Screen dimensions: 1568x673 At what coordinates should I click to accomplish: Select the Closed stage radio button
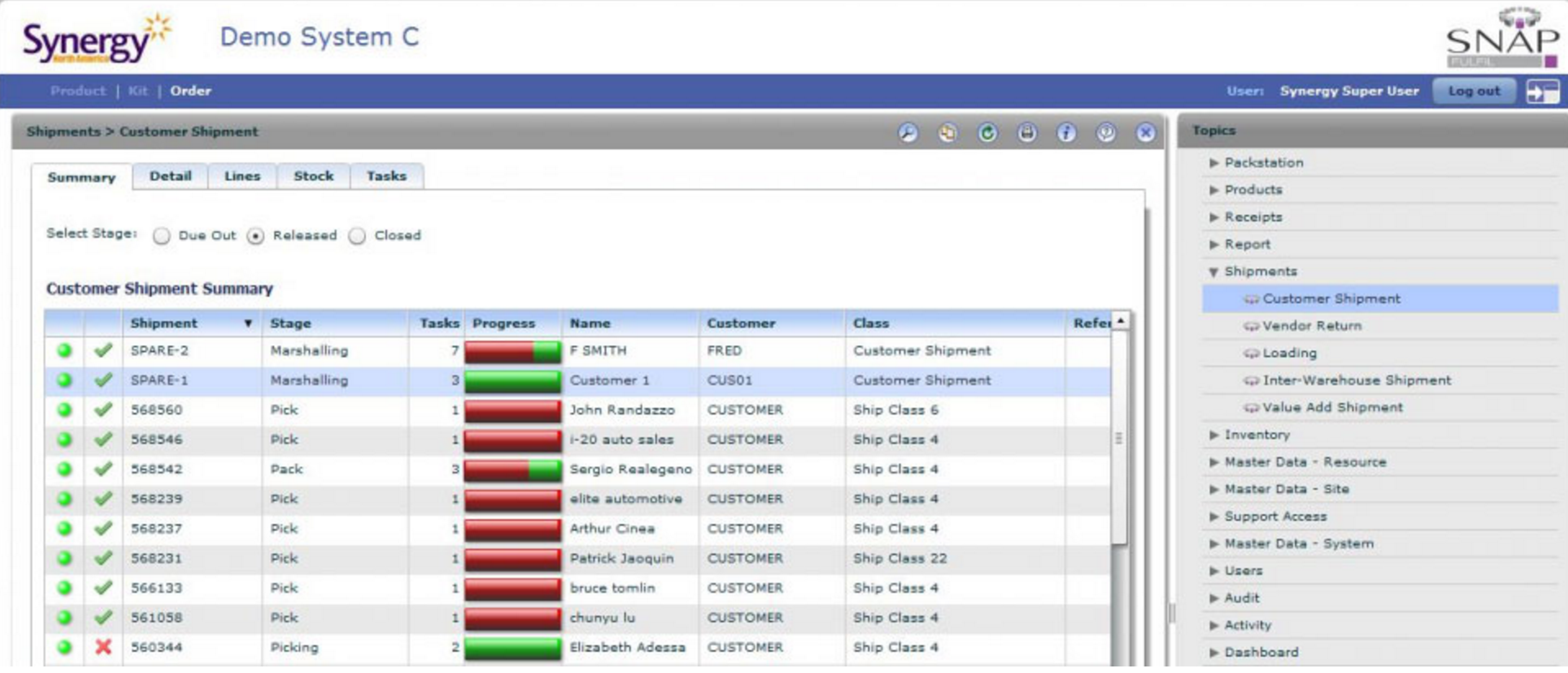coord(357,236)
